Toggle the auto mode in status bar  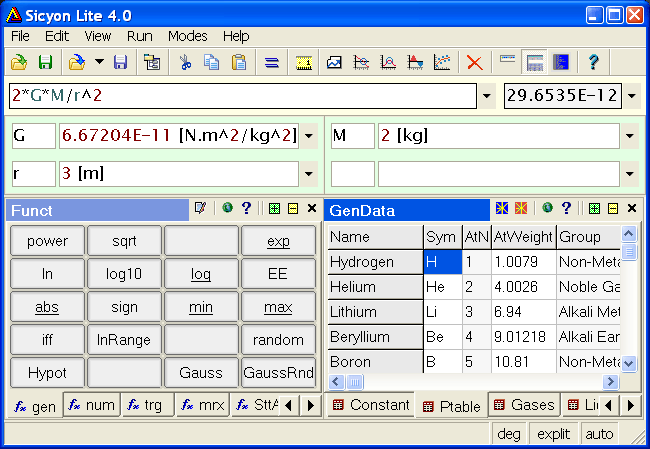tap(599, 434)
